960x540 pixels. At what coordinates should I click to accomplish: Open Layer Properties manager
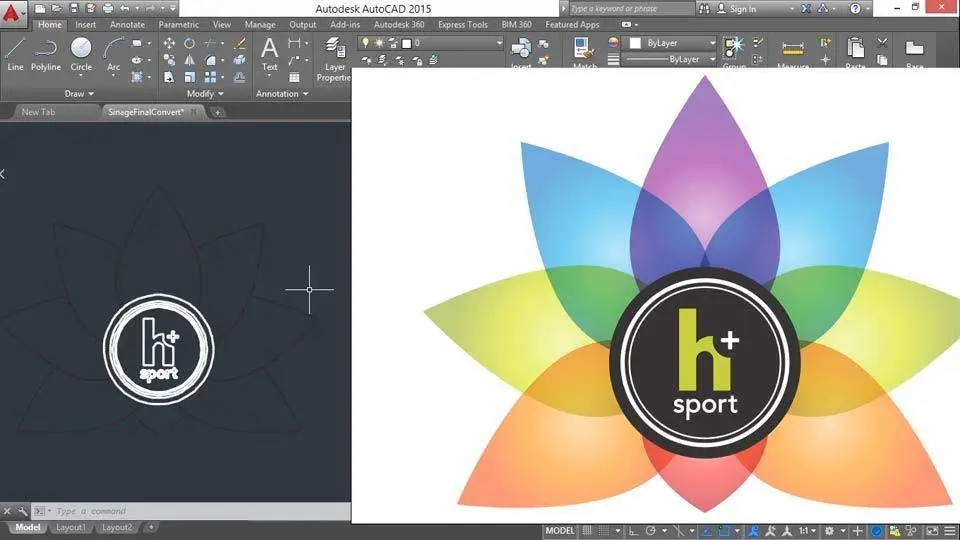[x=334, y=58]
